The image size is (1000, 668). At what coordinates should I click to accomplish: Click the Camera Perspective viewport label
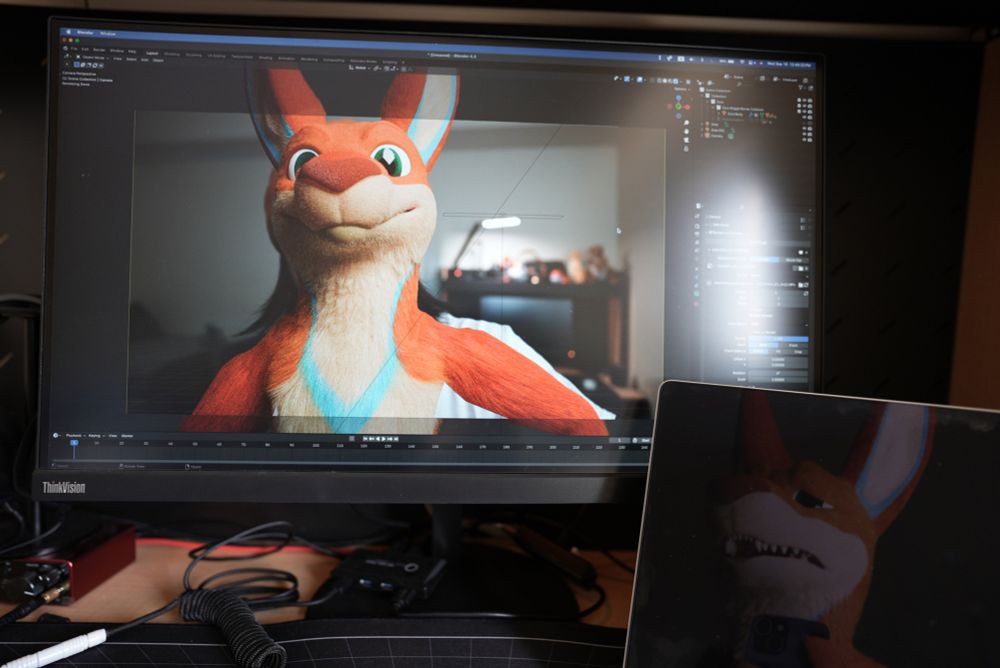(79, 73)
